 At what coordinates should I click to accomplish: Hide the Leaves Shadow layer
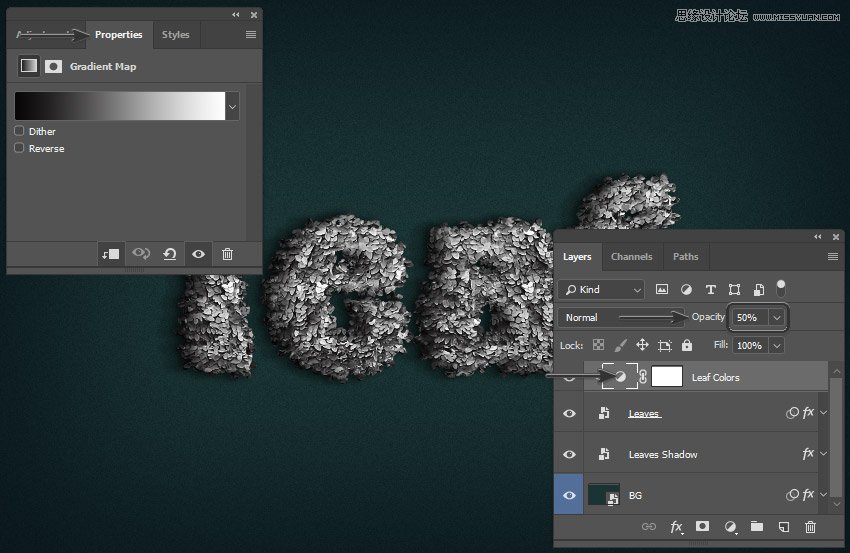point(570,454)
